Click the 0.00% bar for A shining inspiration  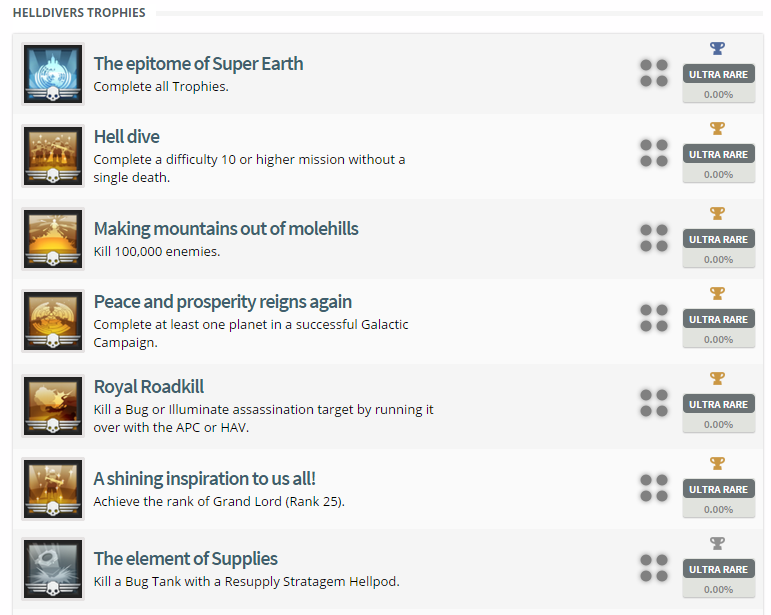tap(718, 509)
